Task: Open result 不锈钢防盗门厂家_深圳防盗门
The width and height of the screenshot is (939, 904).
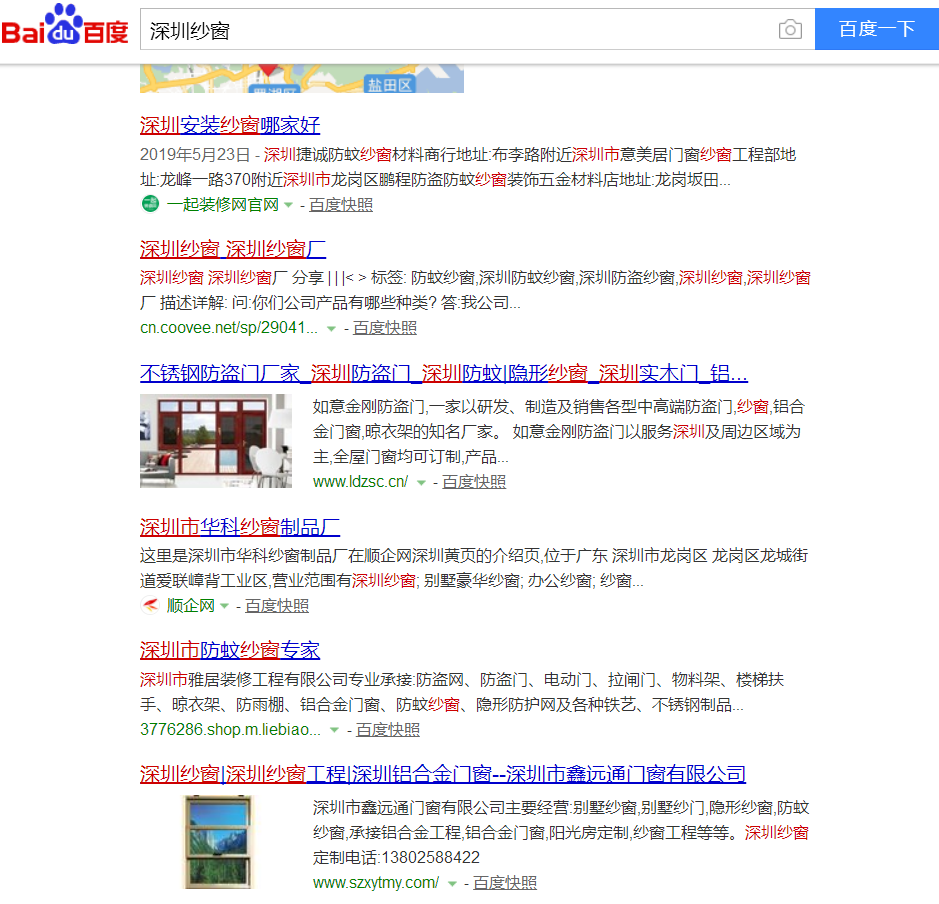Action: coord(444,374)
